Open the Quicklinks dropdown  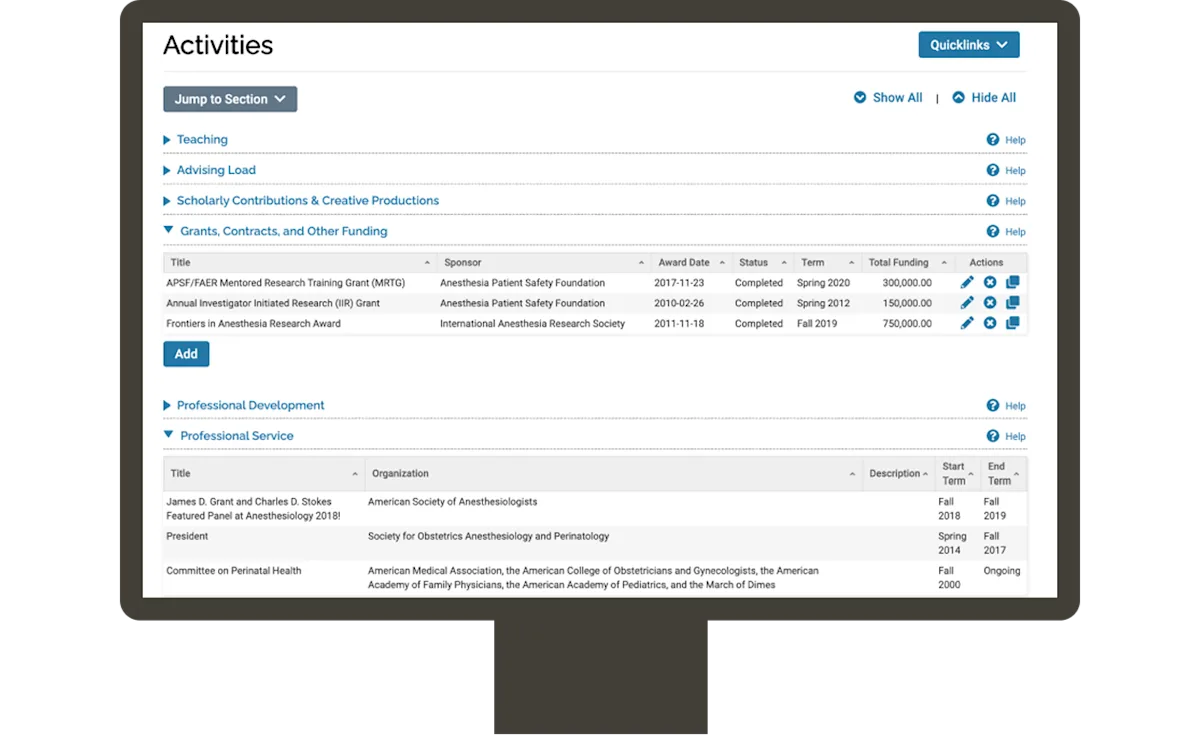pyautogui.click(x=968, y=44)
